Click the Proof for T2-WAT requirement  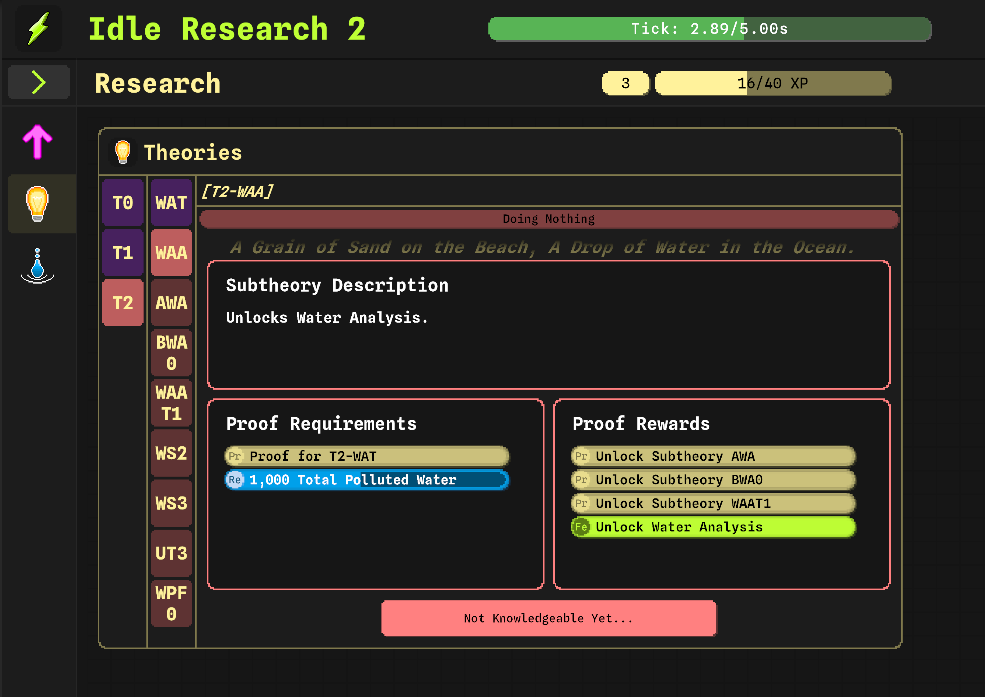click(366, 456)
